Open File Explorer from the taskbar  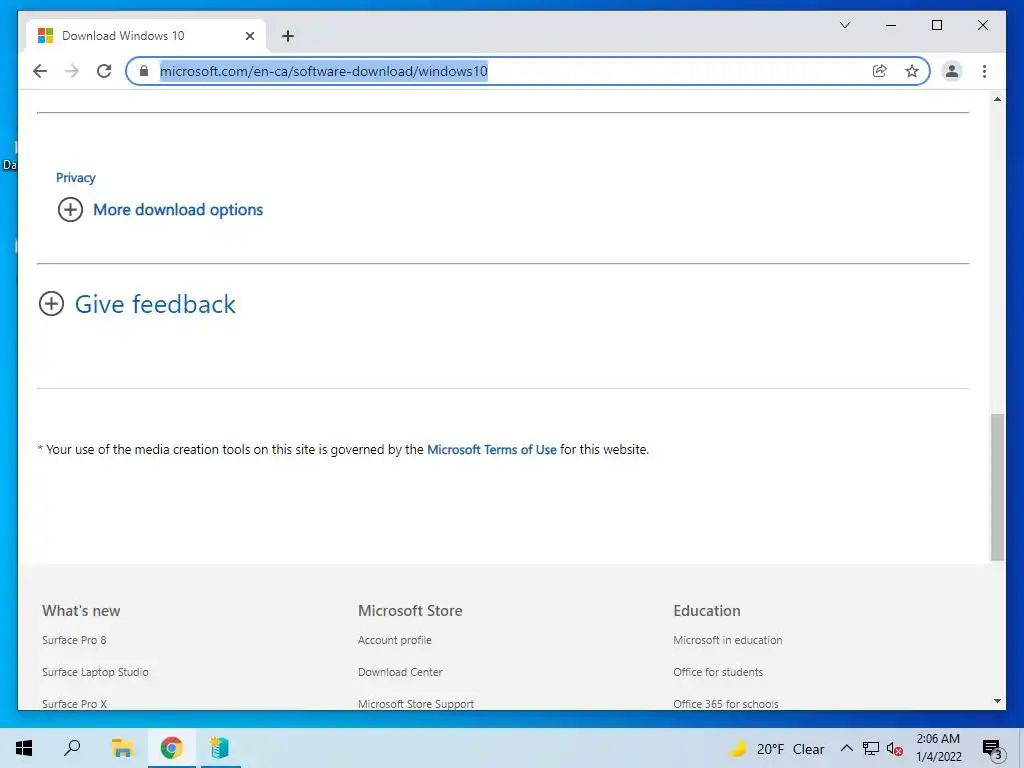(x=122, y=748)
